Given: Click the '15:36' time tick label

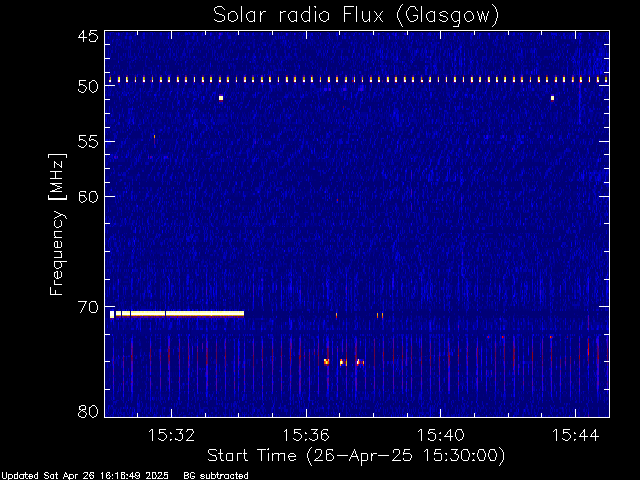Looking at the screenshot, I should pos(306,435).
